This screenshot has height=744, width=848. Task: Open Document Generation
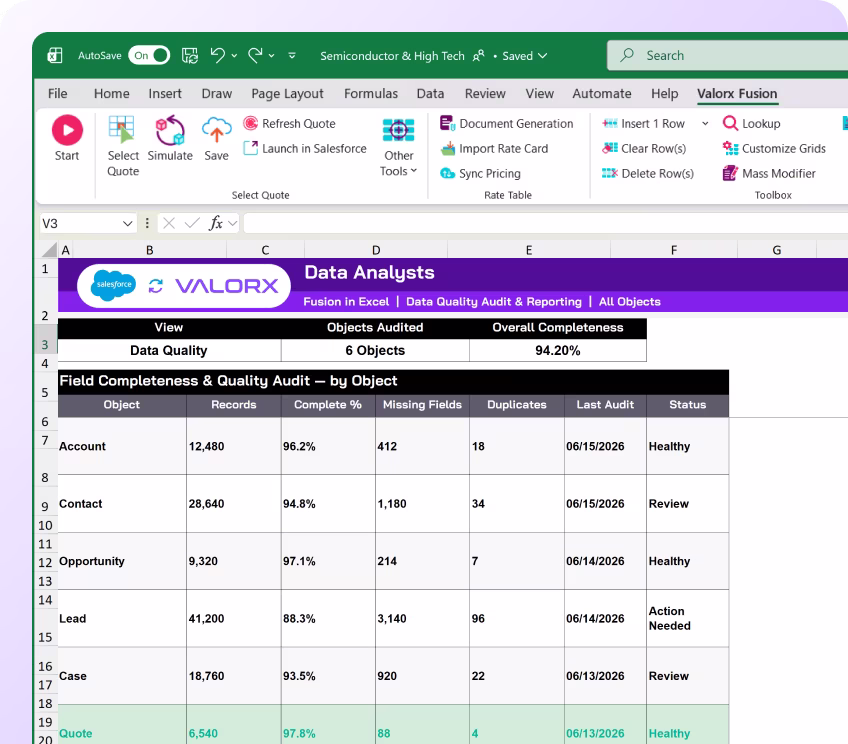[507, 123]
